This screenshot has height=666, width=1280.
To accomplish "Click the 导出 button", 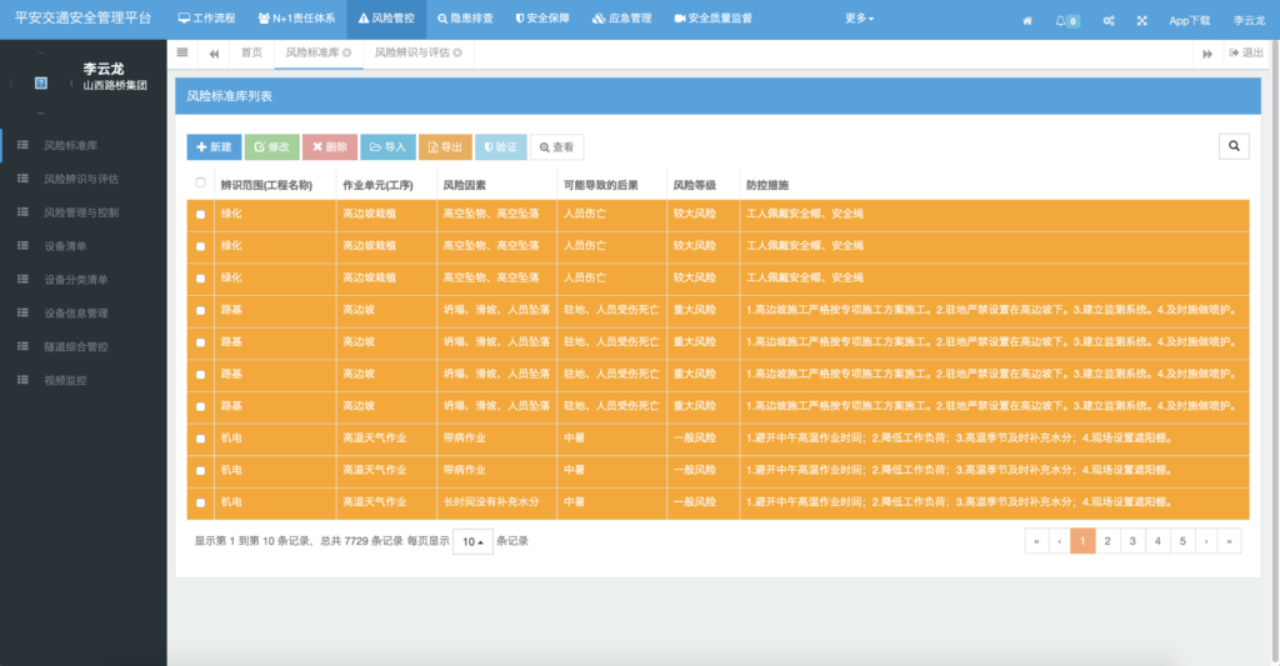I will [x=445, y=147].
